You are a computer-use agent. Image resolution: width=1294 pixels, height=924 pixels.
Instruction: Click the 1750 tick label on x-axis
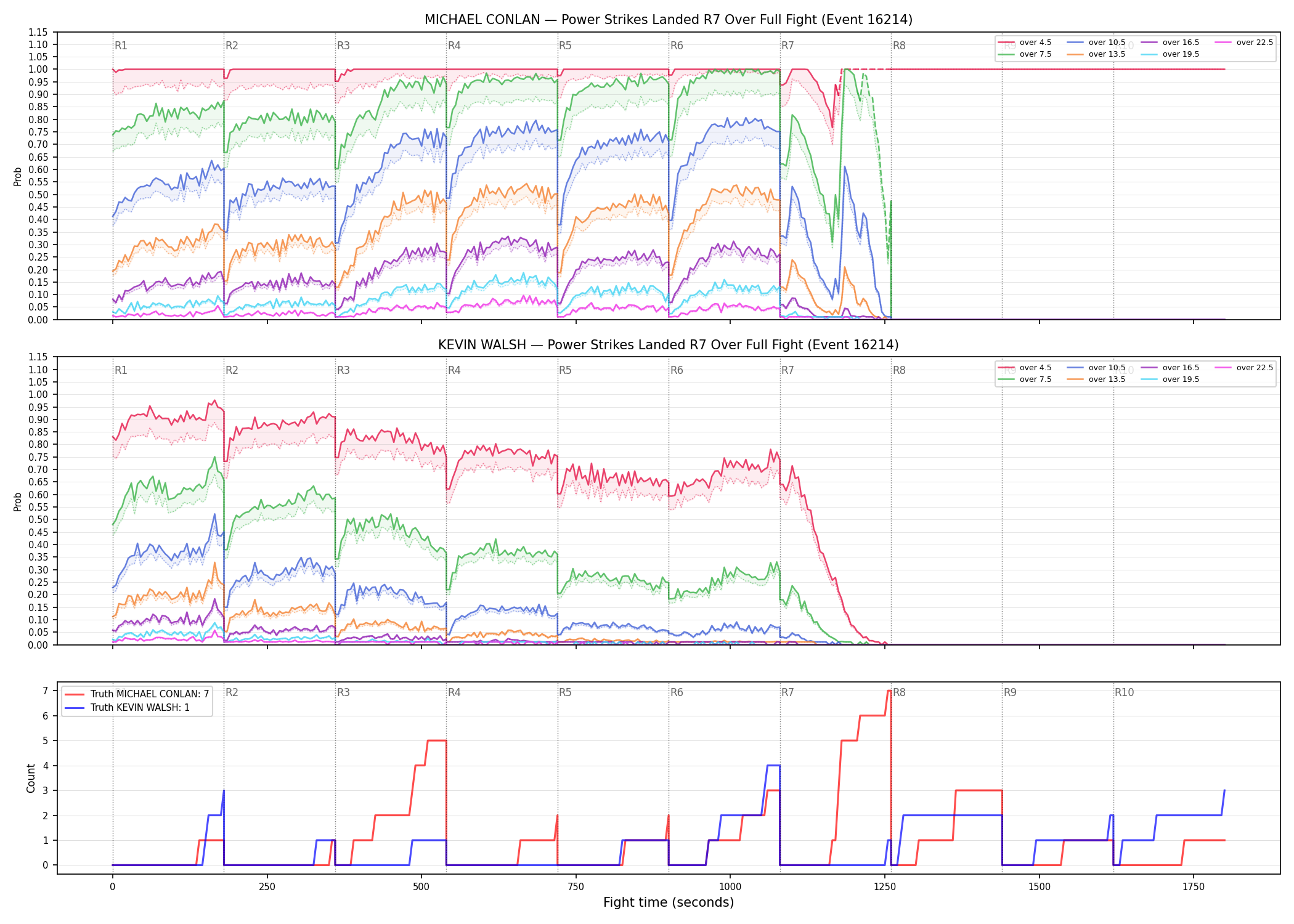pos(1194,886)
